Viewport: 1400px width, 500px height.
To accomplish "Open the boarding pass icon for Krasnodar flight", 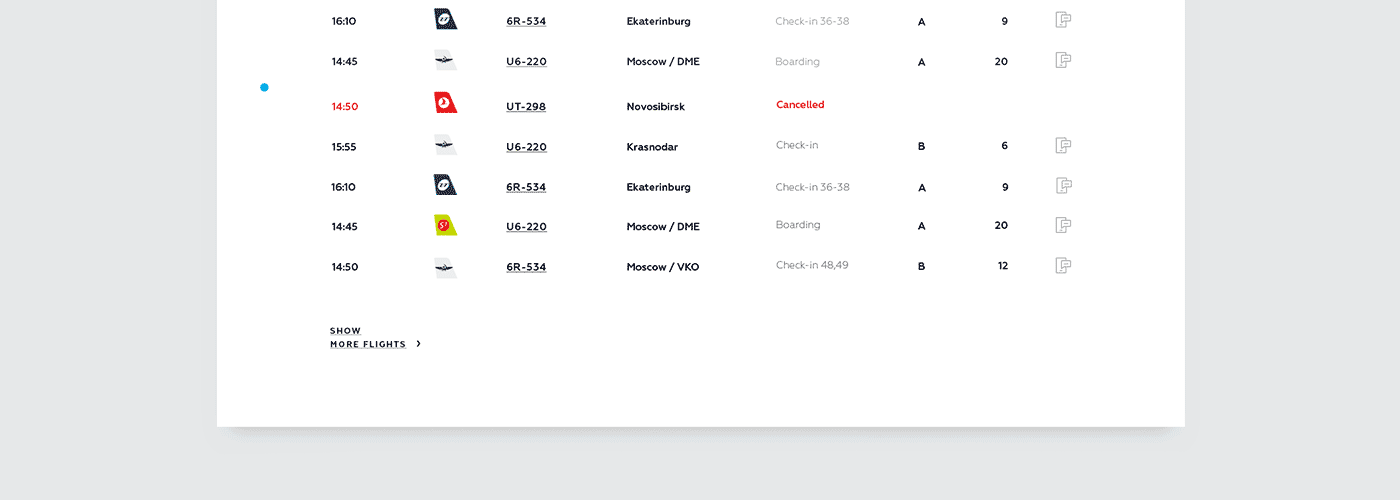I will pyautogui.click(x=1063, y=146).
